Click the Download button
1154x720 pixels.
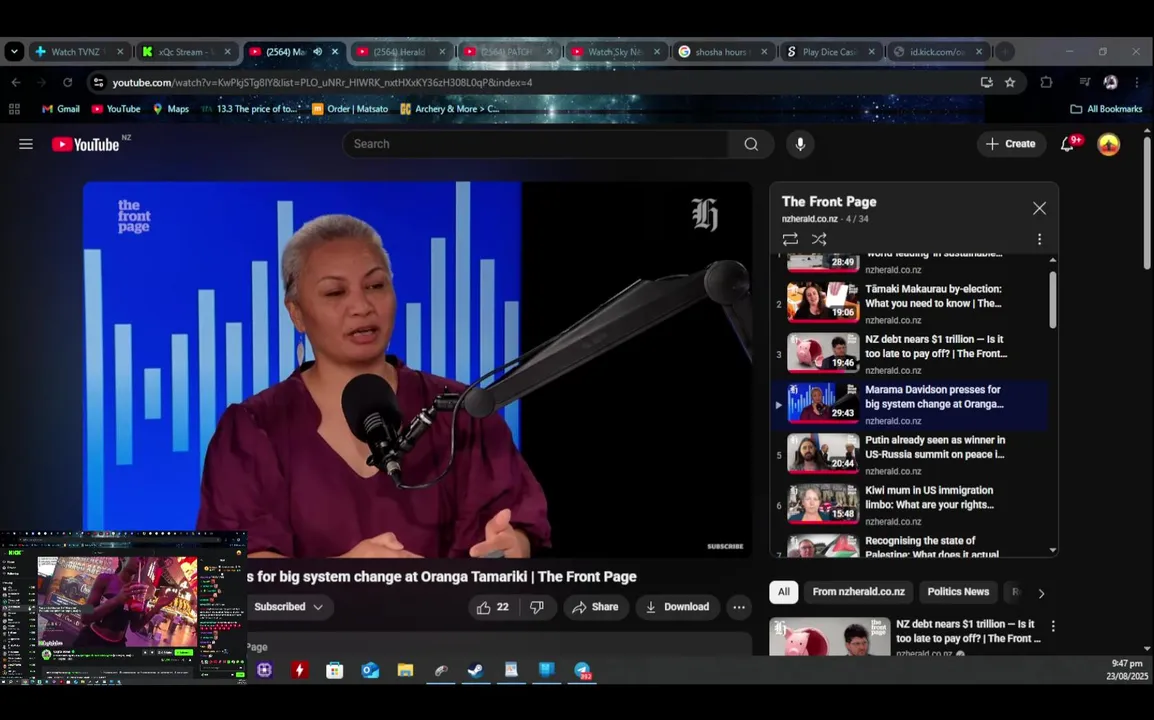pos(677,607)
